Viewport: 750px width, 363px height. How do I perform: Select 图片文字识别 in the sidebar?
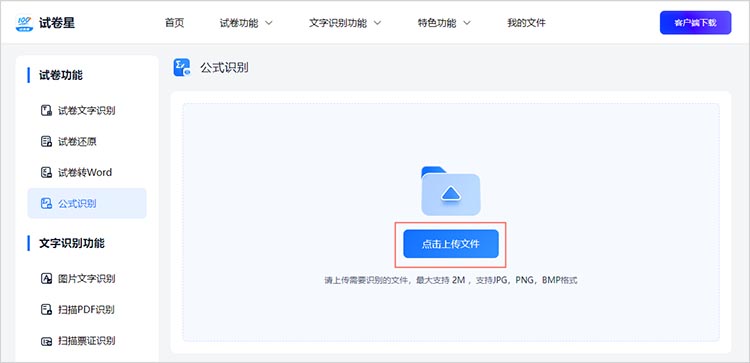[87, 278]
